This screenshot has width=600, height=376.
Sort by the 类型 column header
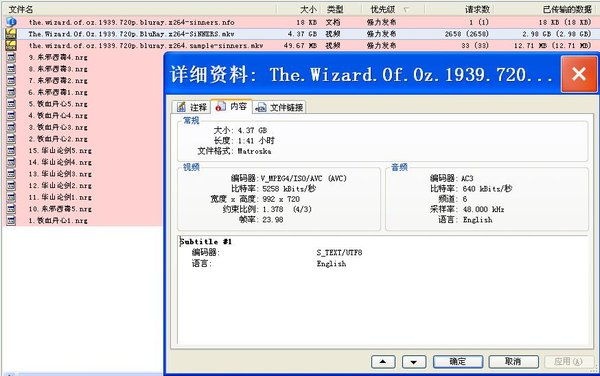click(x=342, y=9)
